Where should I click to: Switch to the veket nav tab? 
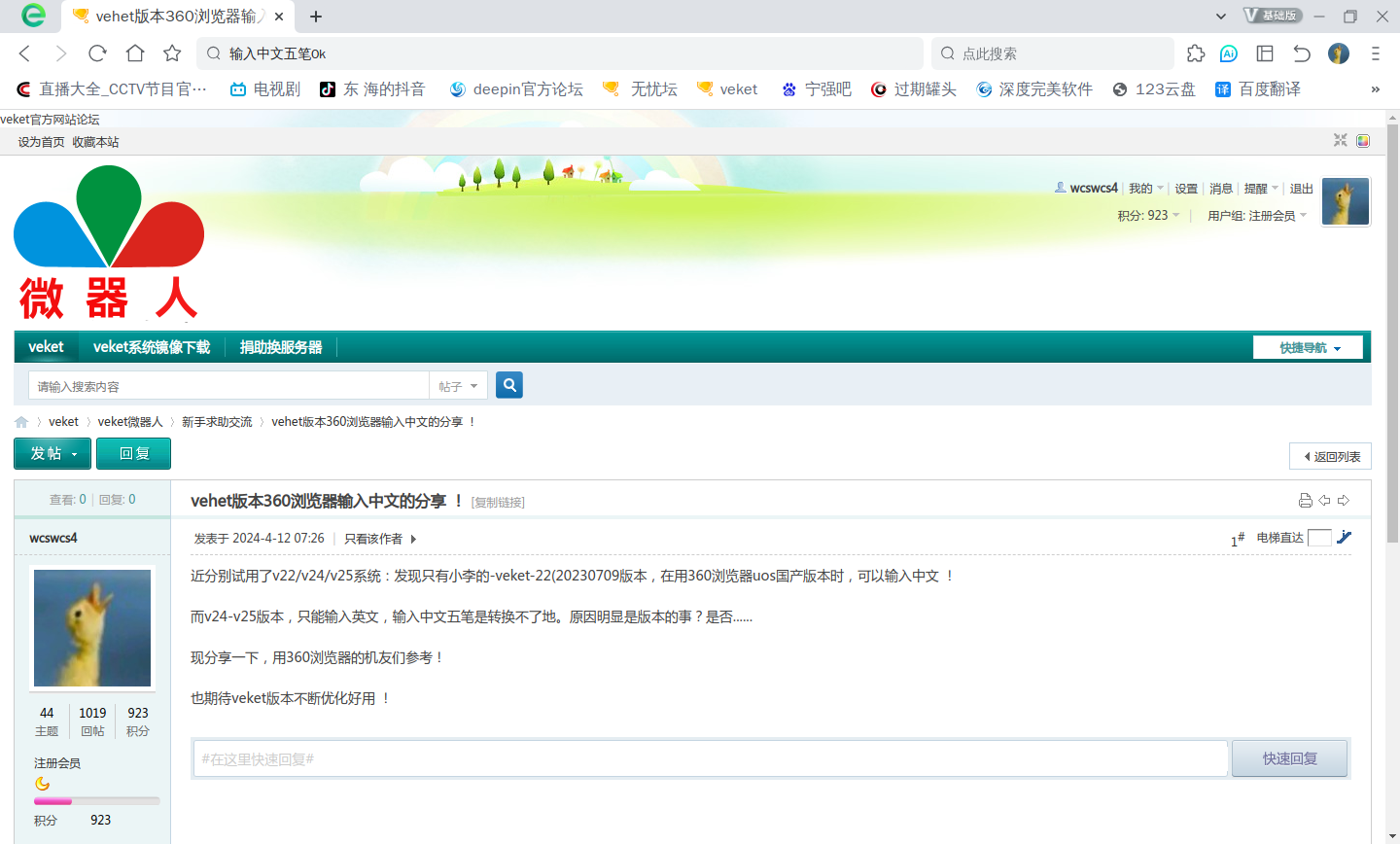click(46, 347)
